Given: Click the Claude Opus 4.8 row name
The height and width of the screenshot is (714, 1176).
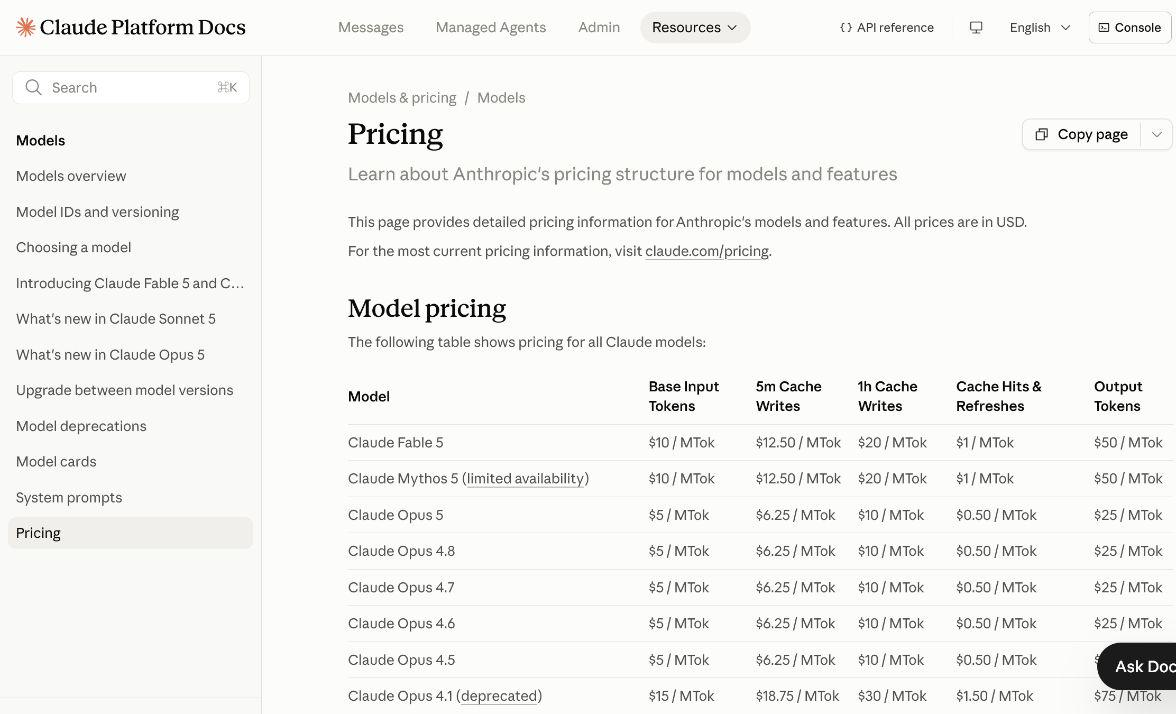Looking at the screenshot, I should [x=401, y=551].
